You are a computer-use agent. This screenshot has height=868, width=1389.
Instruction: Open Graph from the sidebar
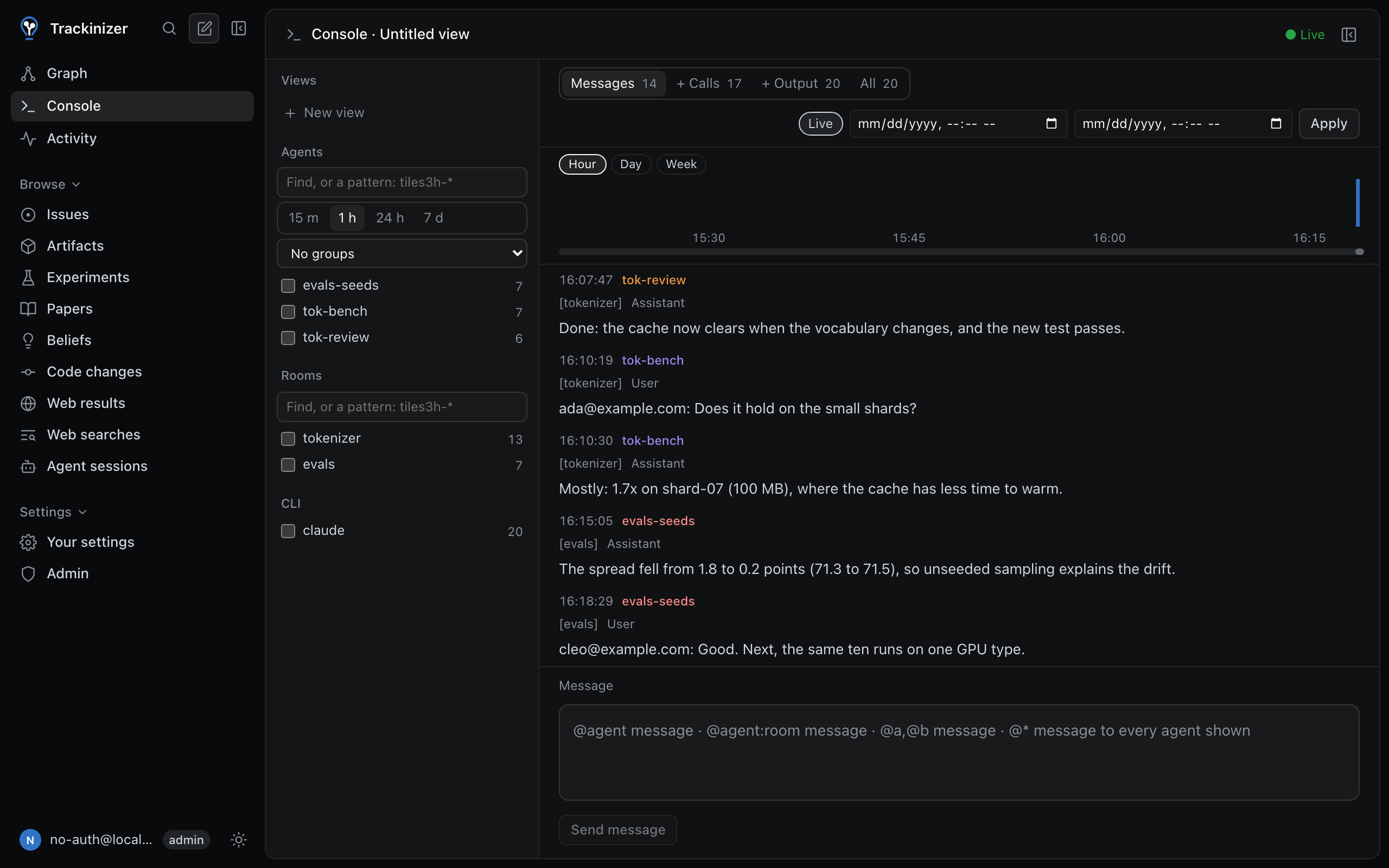(x=132, y=73)
